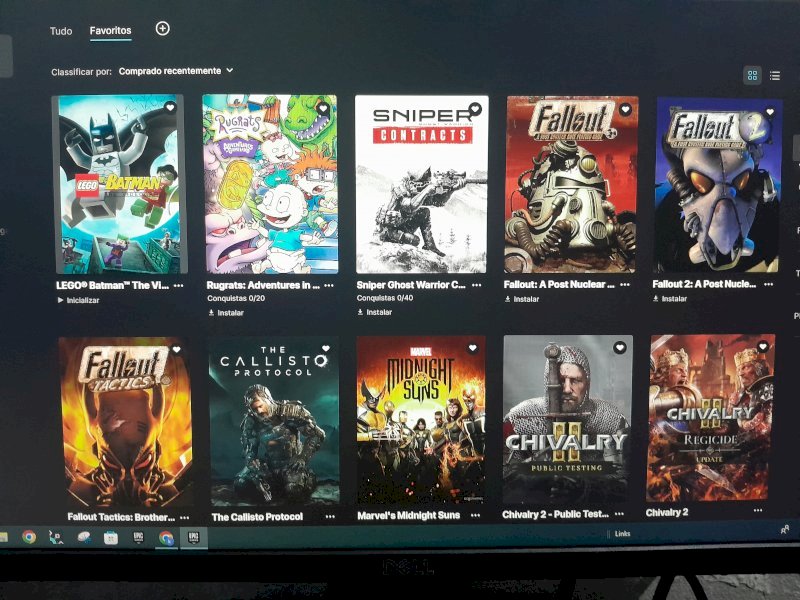Open options menu for Chivalry 2 Public Test

point(619,514)
